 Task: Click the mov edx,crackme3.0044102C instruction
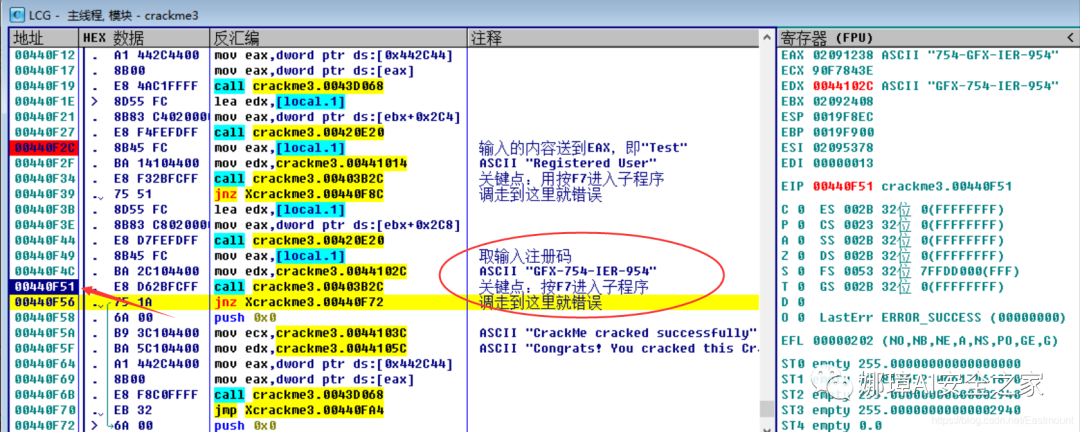coord(310,271)
